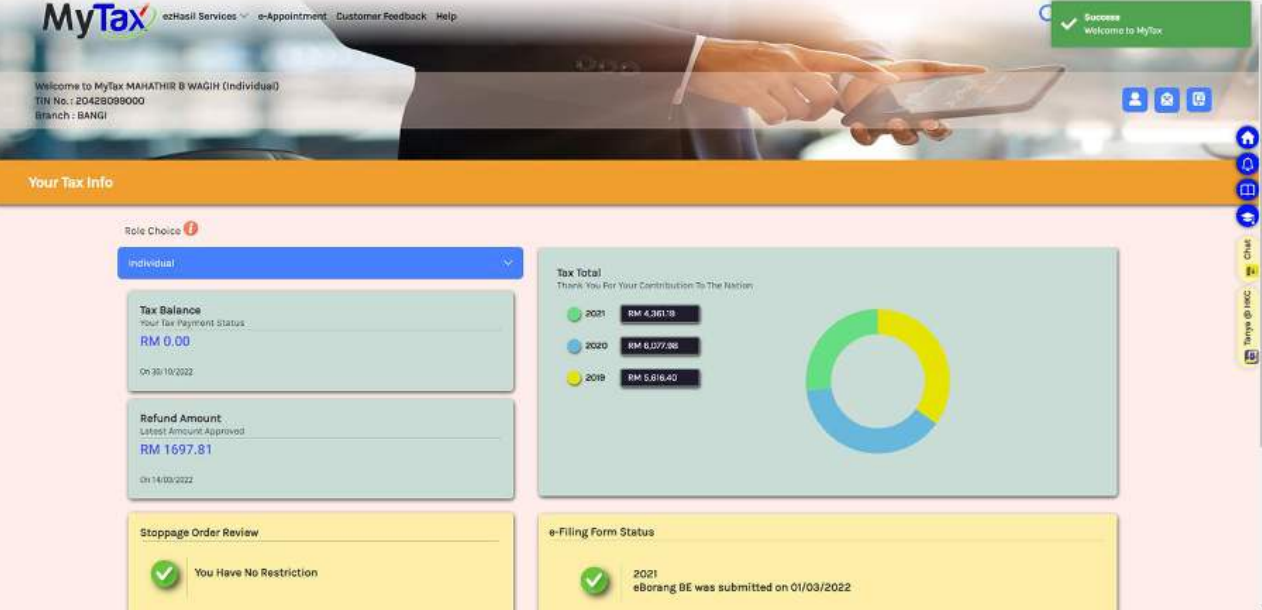Click the RM 6,077.98 amount label
This screenshot has width=1262, height=610.
point(660,346)
